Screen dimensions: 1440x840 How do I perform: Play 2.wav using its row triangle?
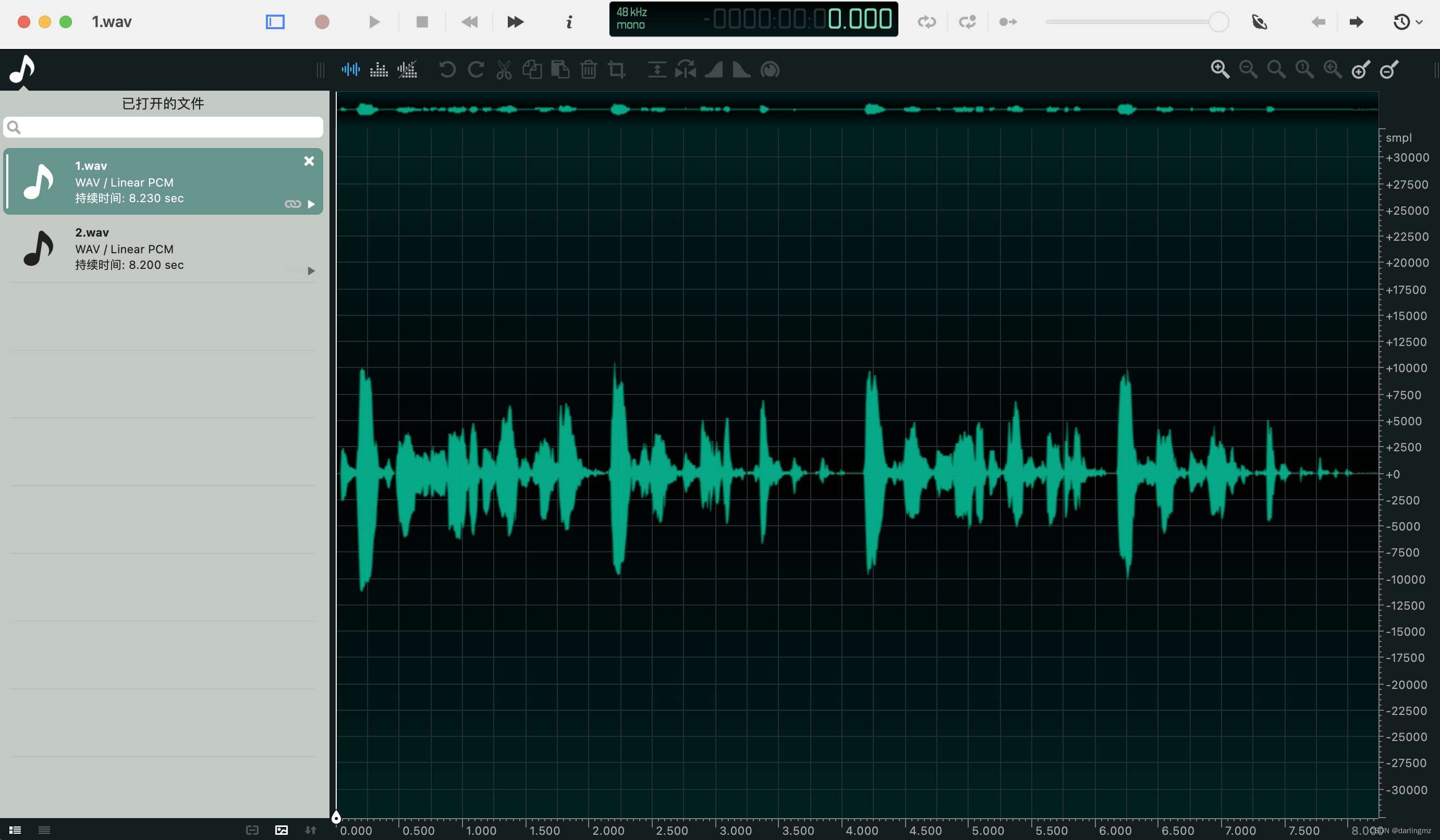coord(311,270)
